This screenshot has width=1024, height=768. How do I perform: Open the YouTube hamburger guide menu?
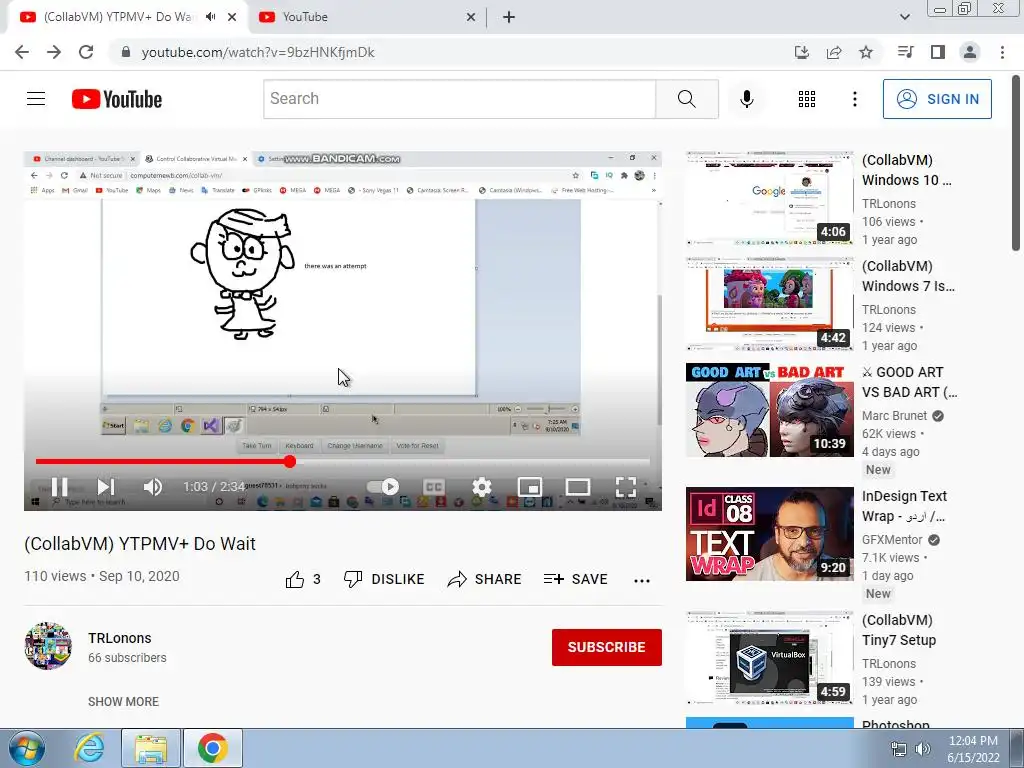36,99
